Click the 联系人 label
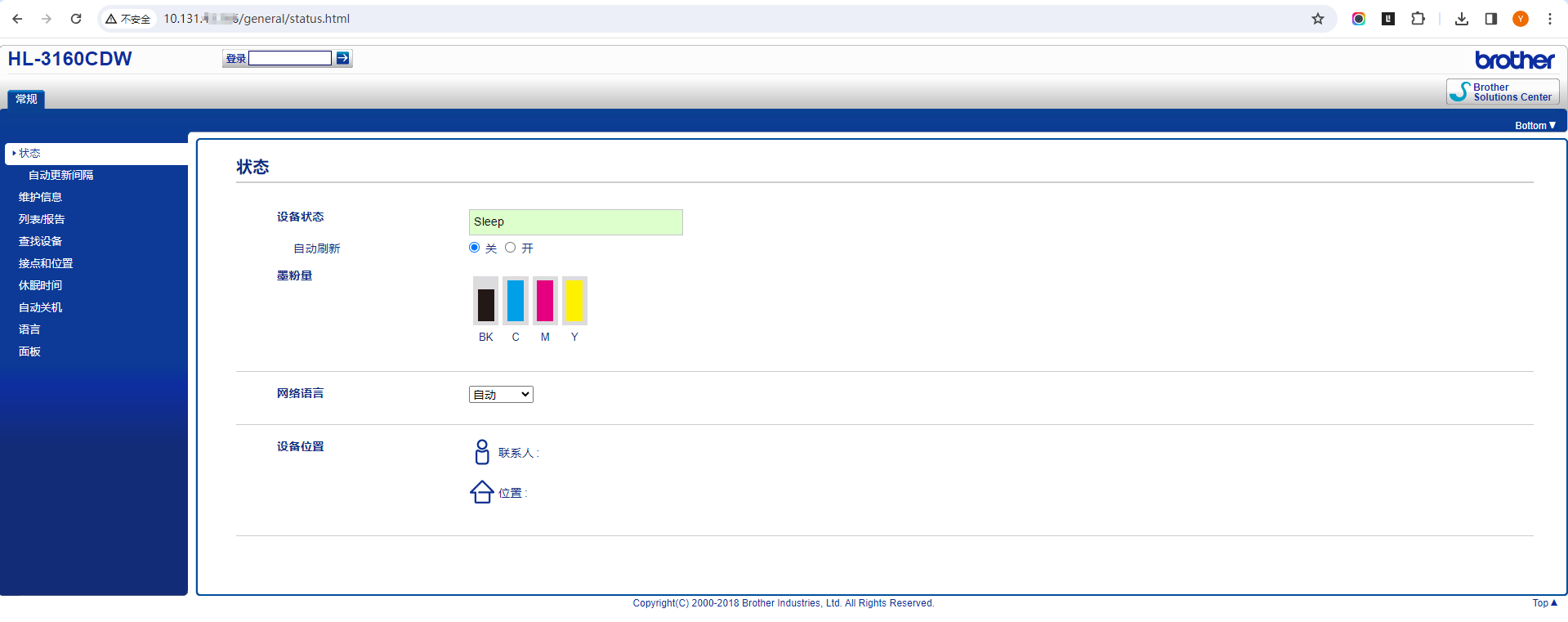The height and width of the screenshot is (622, 1568). point(518,453)
